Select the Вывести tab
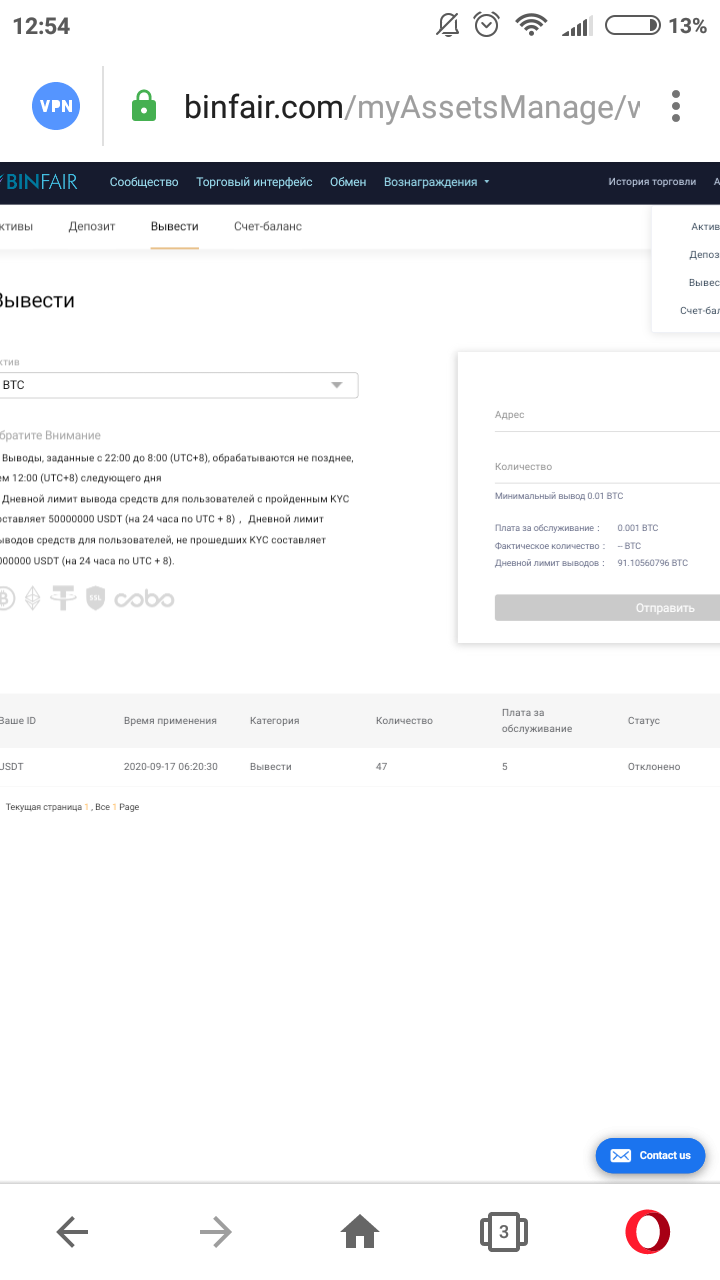 tap(174, 227)
